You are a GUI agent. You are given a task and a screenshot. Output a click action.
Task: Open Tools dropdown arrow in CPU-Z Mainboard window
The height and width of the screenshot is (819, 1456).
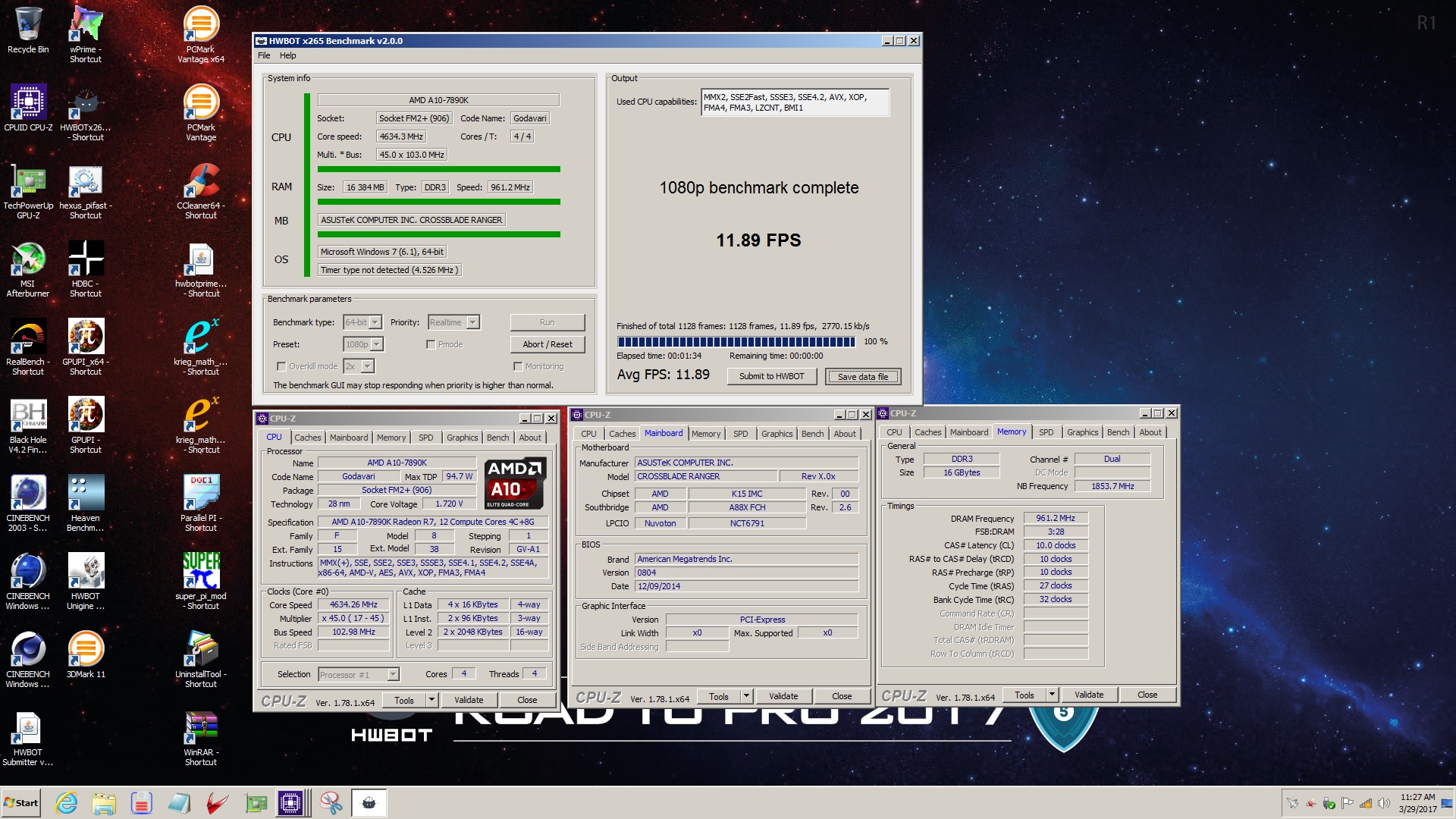746,696
